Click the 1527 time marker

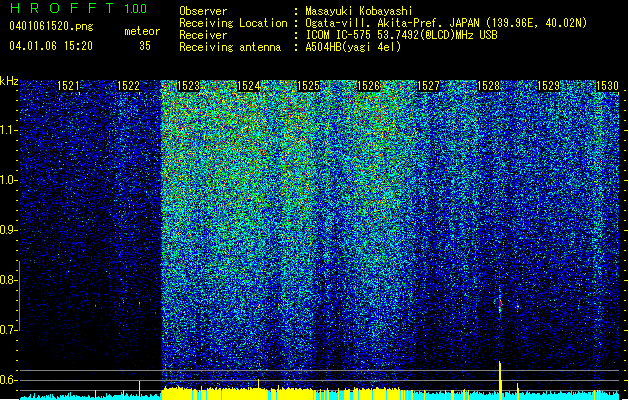[x=428, y=86]
